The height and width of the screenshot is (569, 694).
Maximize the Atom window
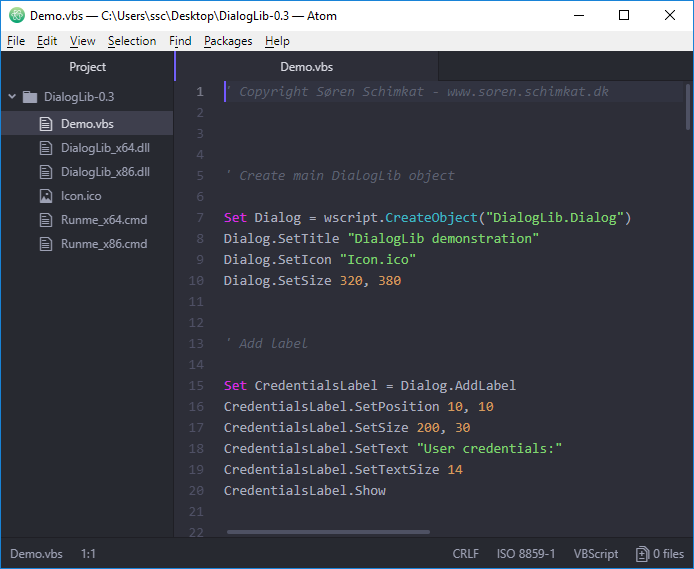pos(624,15)
